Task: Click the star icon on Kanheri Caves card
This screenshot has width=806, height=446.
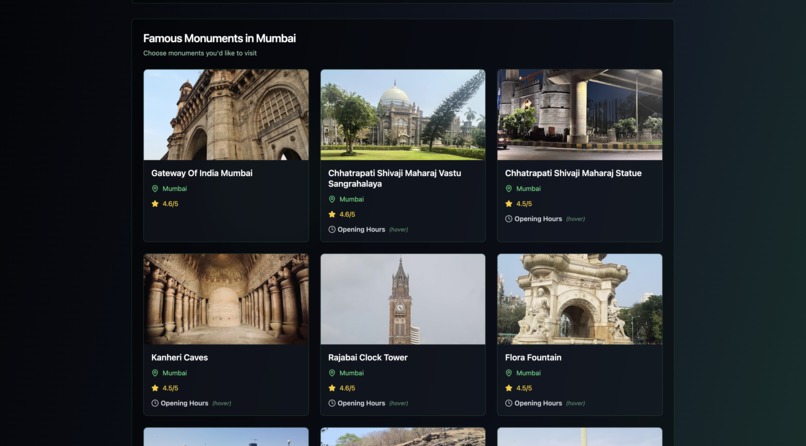Action: coord(155,388)
